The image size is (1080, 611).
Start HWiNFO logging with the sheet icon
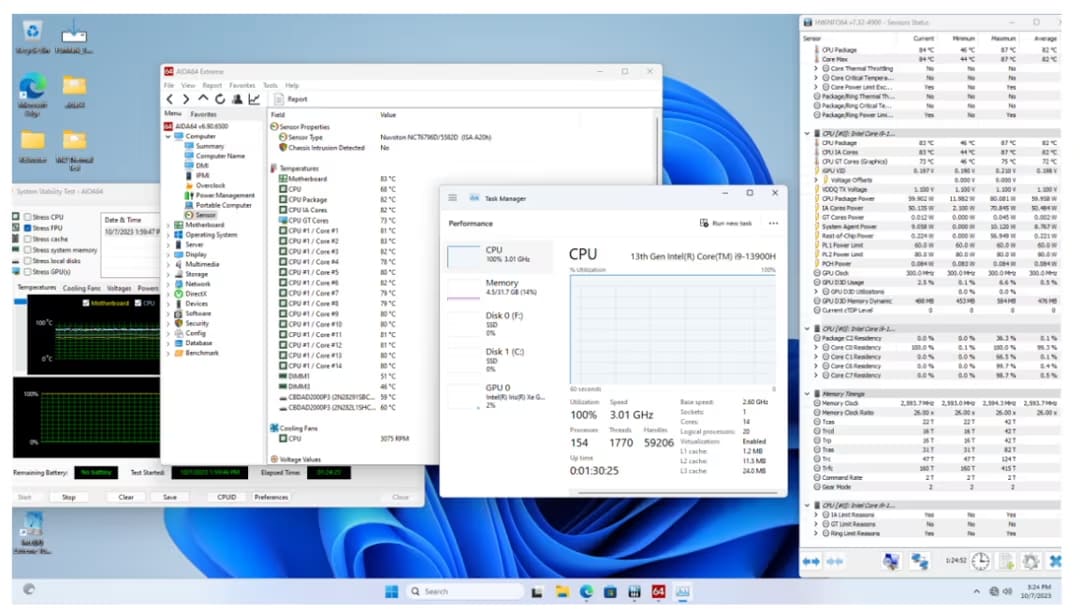pos(1007,561)
